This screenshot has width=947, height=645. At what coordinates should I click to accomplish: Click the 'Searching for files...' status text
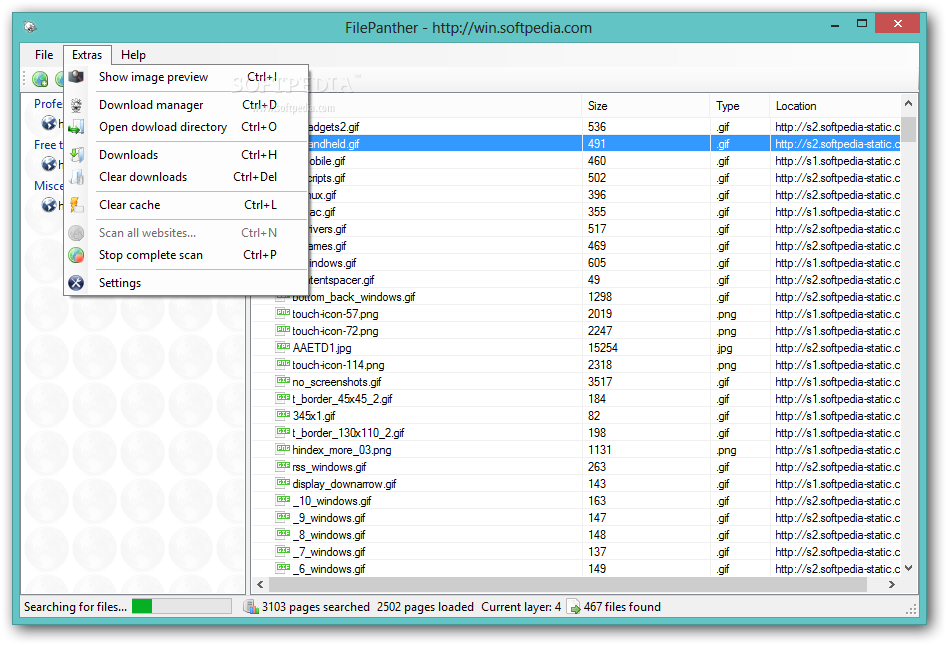pyautogui.click(x=75, y=606)
